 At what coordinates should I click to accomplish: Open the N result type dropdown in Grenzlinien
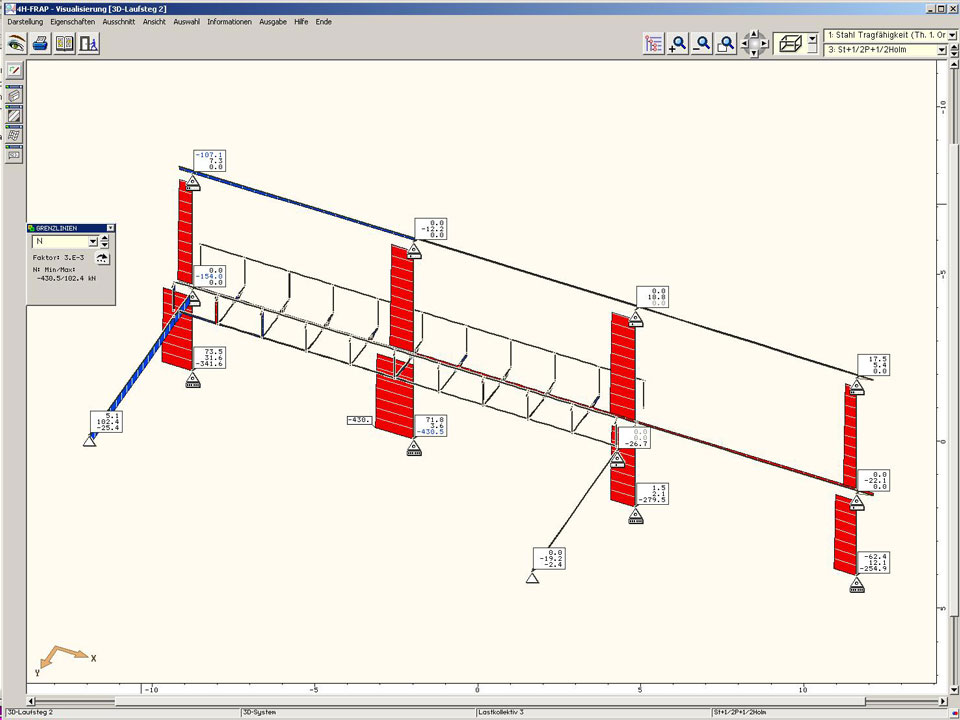pos(92,241)
